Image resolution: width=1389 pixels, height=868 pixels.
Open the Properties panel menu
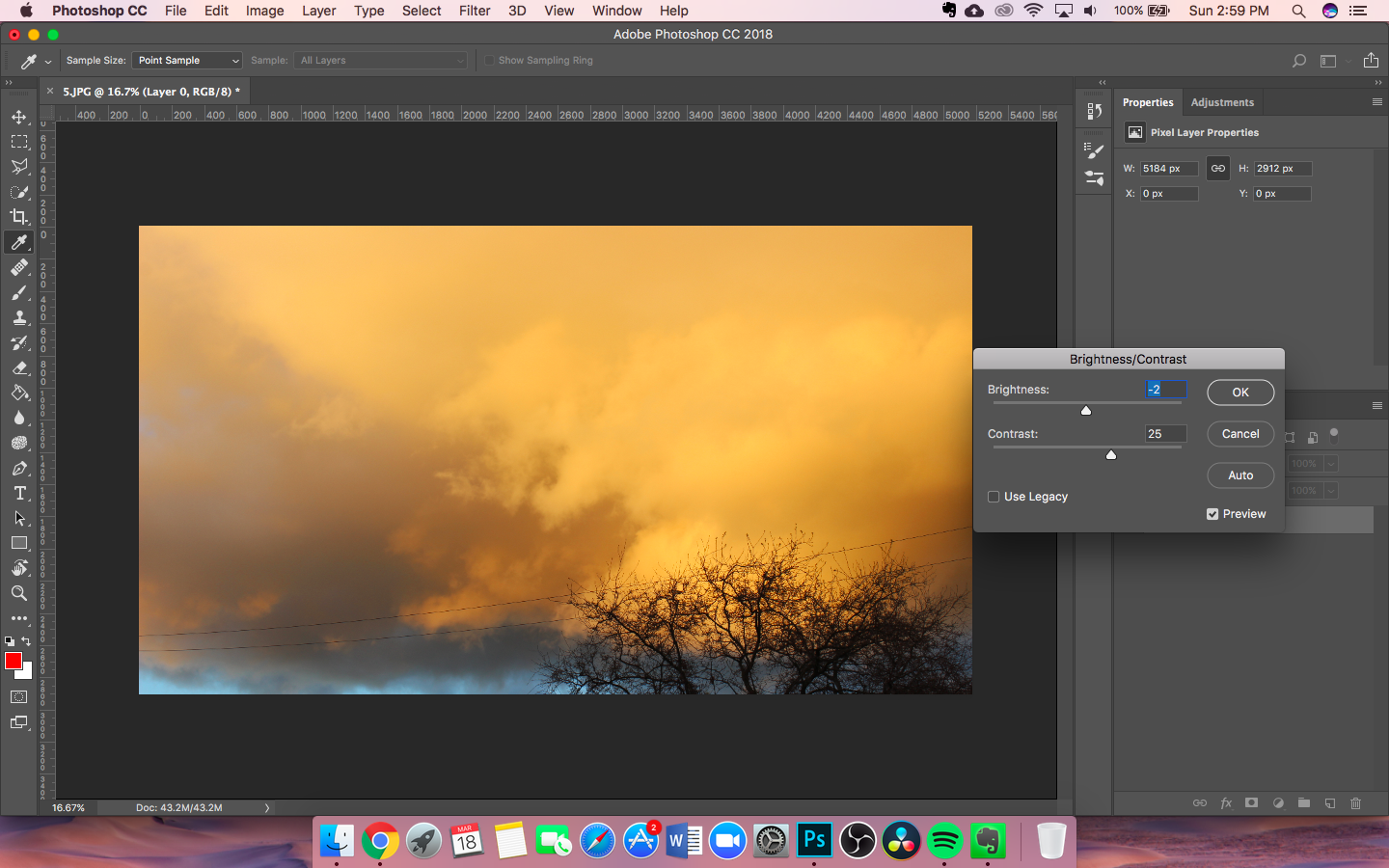1376,102
